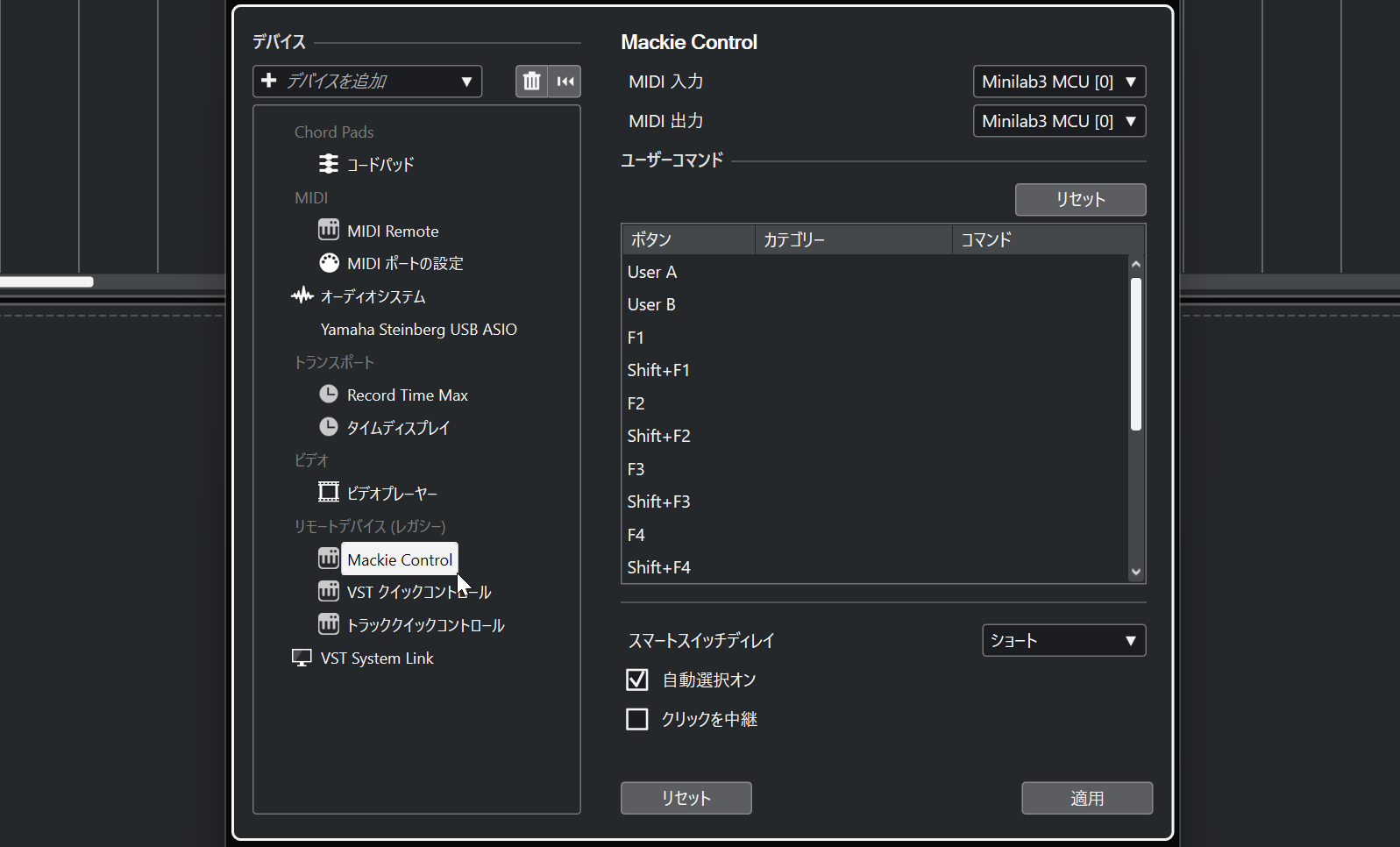Image resolution: width=1400 pixels, height=847 pixels.
Task: Click the VST クイックコントロール device icon
Action: (x=329, y=592)
